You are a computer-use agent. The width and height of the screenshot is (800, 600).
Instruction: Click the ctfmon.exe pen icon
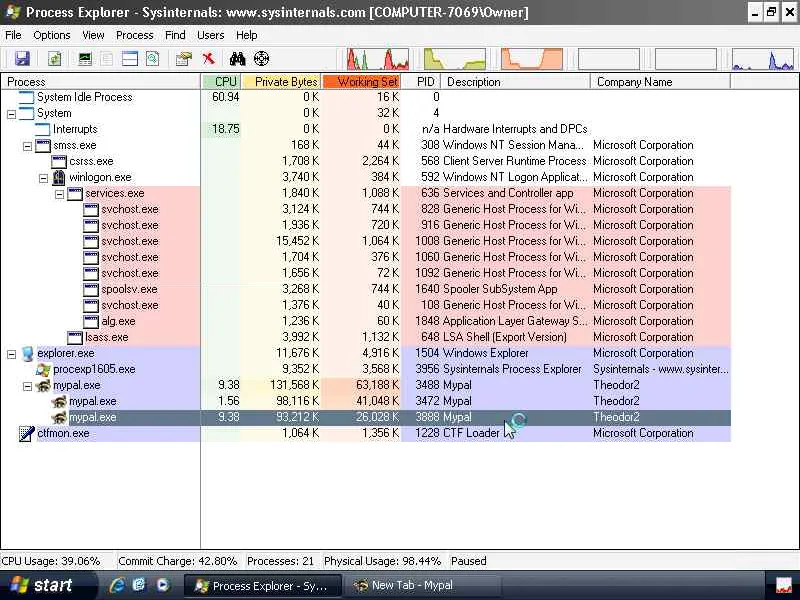click(x=27, y=433)
